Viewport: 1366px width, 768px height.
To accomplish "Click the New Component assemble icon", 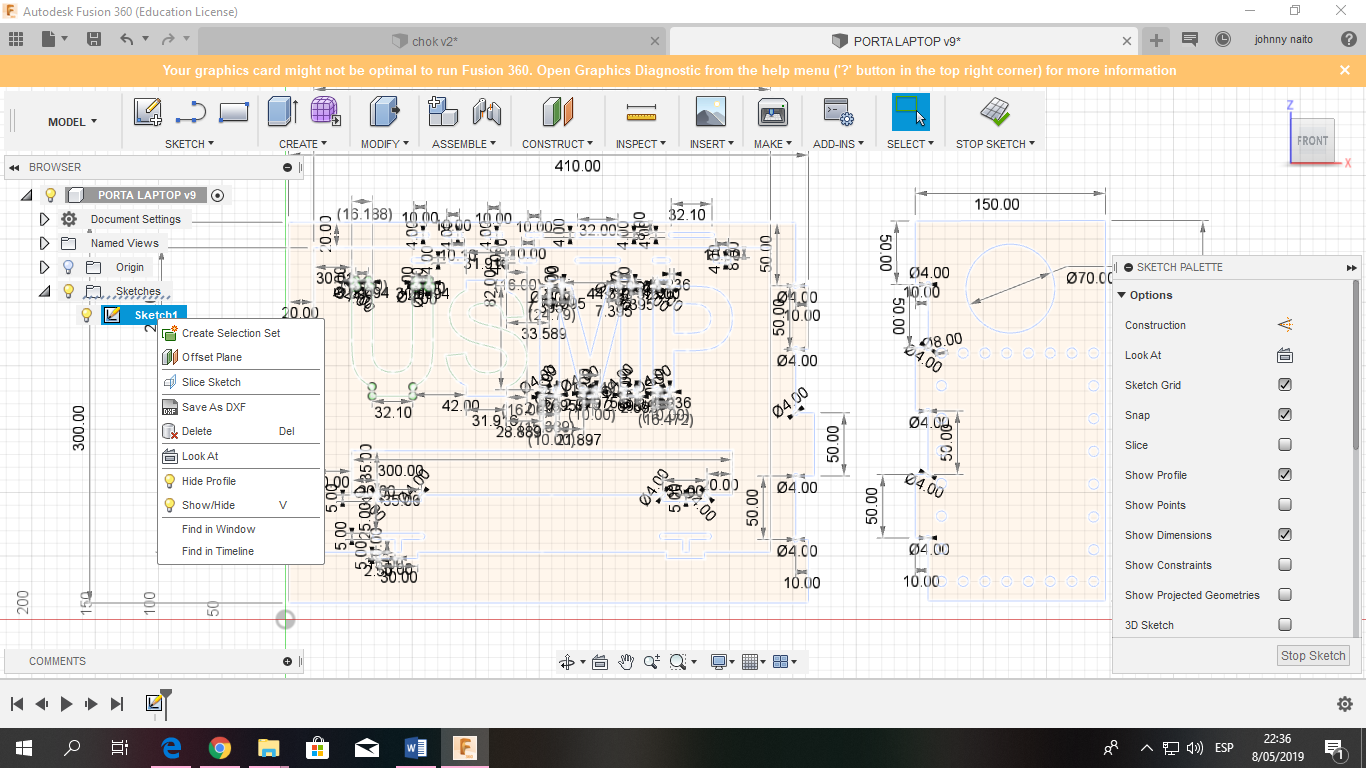I will click(x=442, y=112).
